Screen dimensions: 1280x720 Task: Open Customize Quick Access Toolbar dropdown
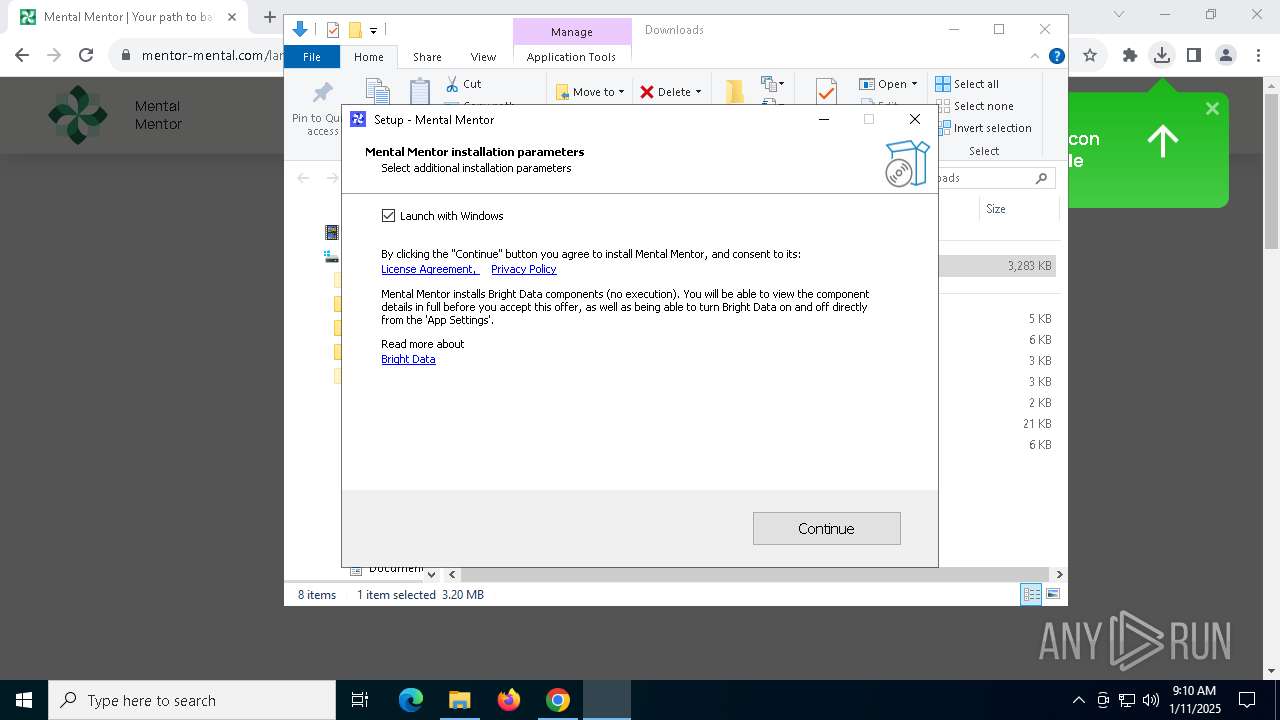click(x=373, y=31)
